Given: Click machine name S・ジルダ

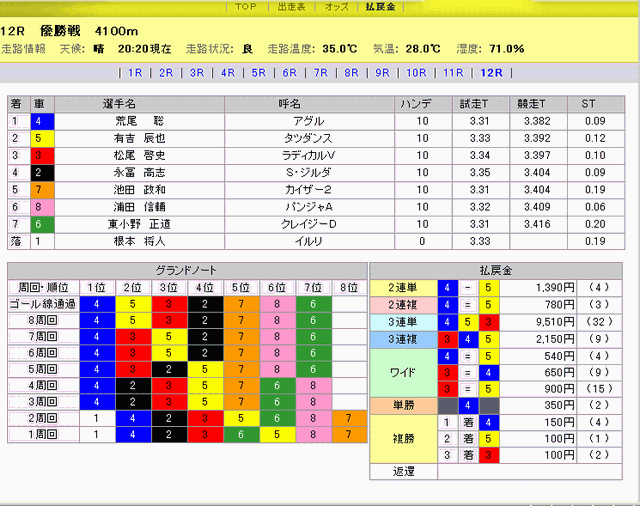Looking at the screenshot, I should click(x=309, y=173).
